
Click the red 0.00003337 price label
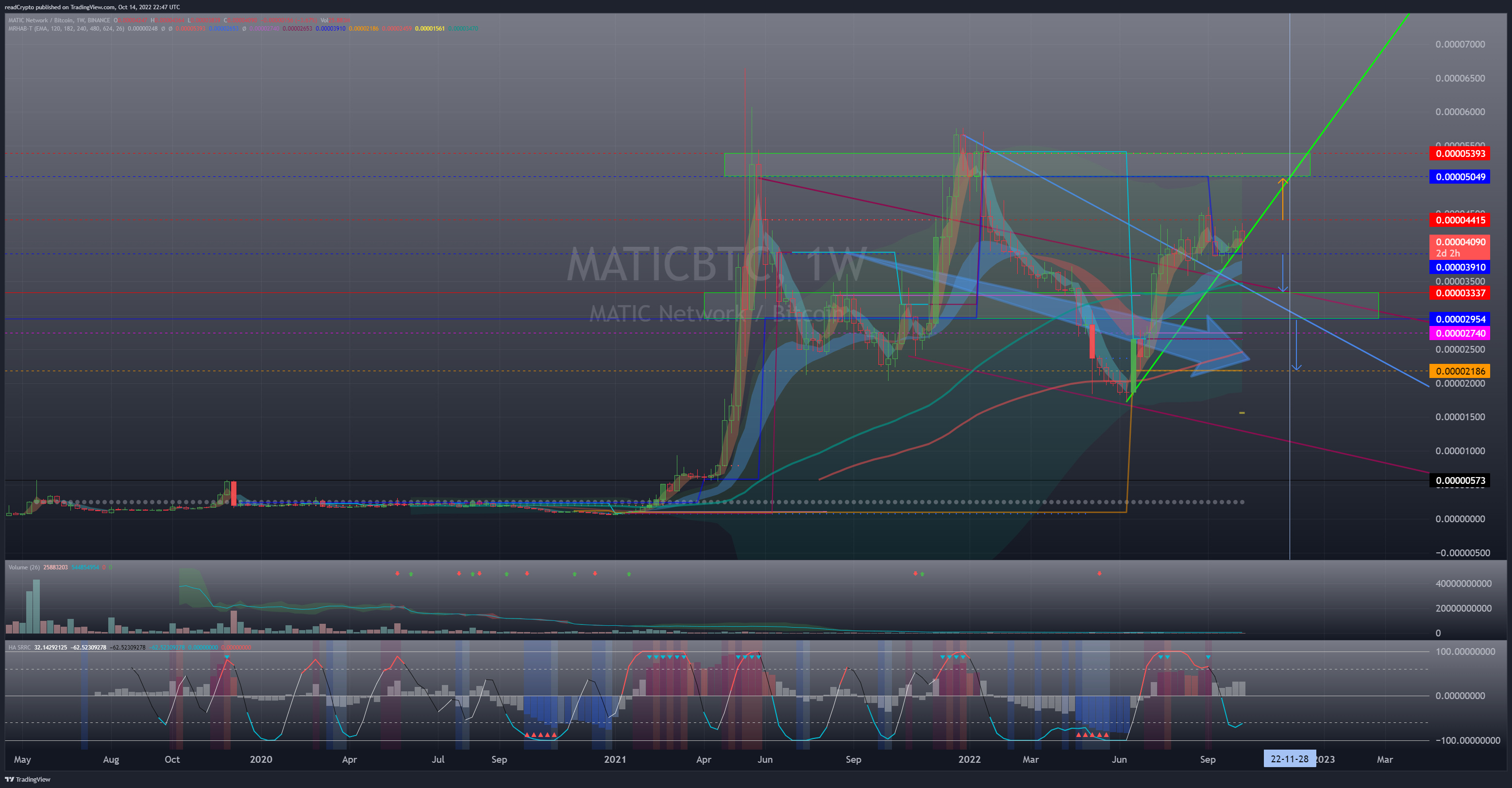pyautogui.click(x=1461, y=293)
